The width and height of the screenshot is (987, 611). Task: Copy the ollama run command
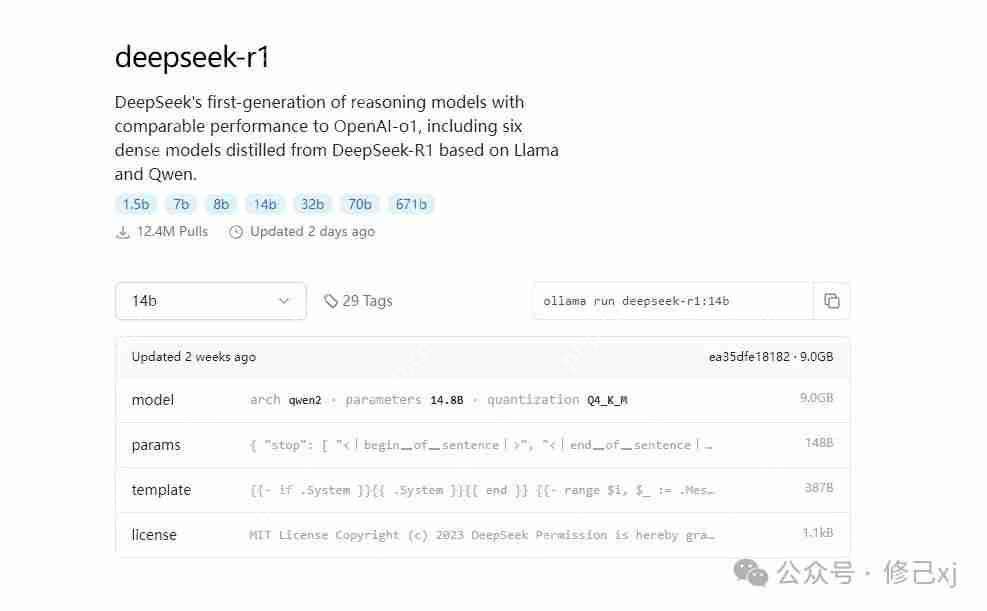click(832, 301)
